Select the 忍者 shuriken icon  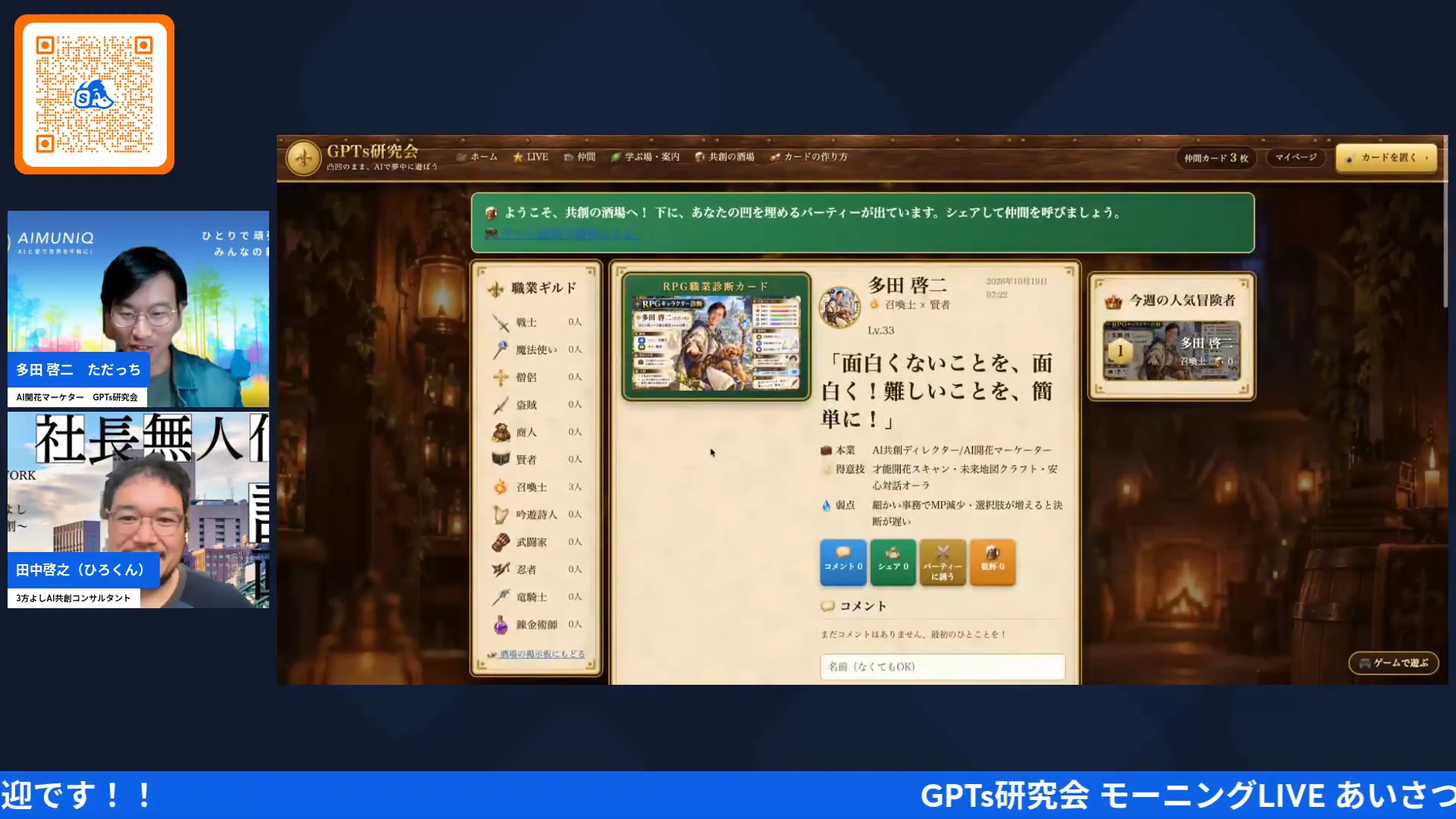pos(500,570)
